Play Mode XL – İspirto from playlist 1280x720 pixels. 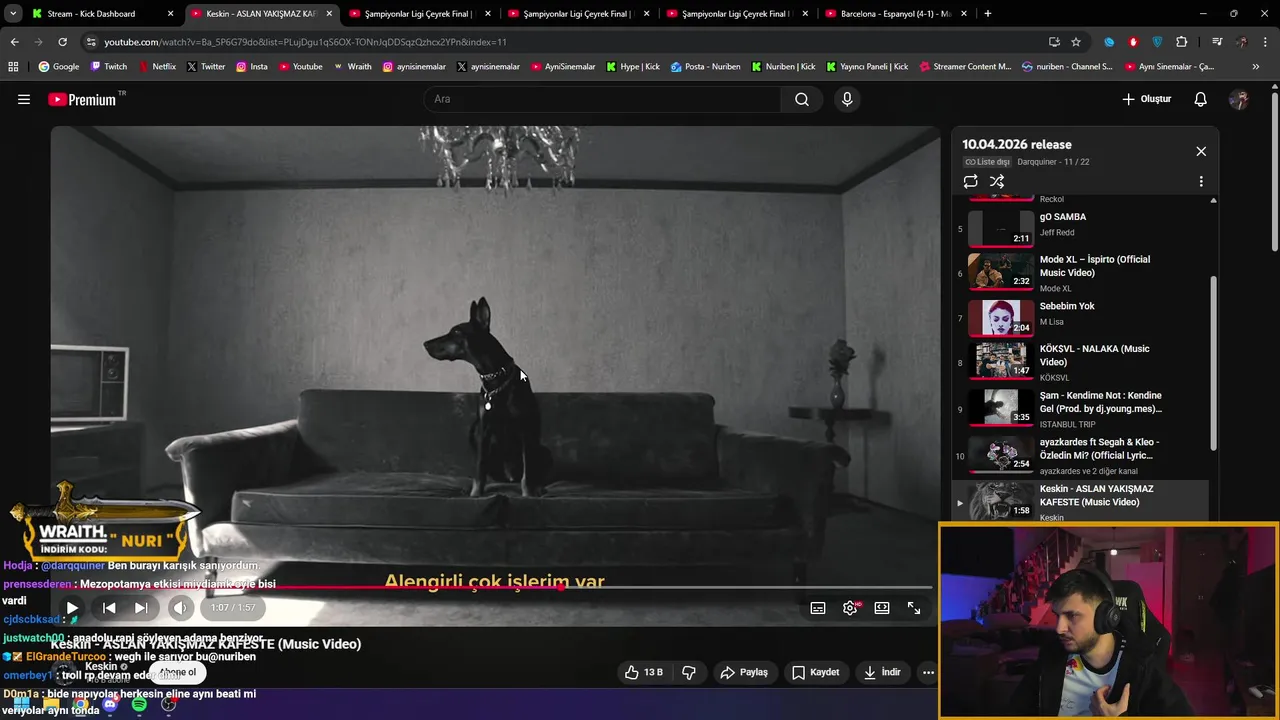(1081, 272)
